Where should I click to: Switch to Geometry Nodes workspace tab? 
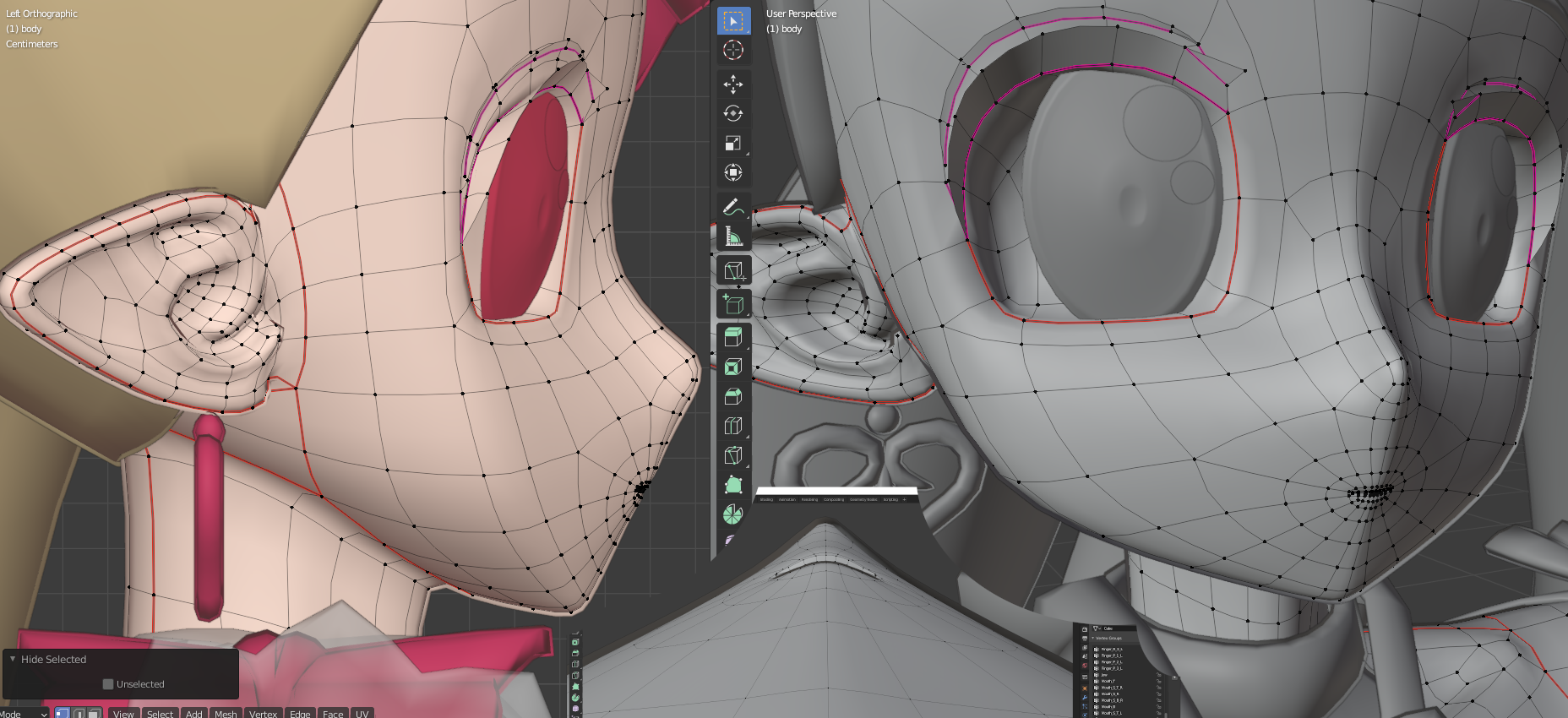coord(863,499)
